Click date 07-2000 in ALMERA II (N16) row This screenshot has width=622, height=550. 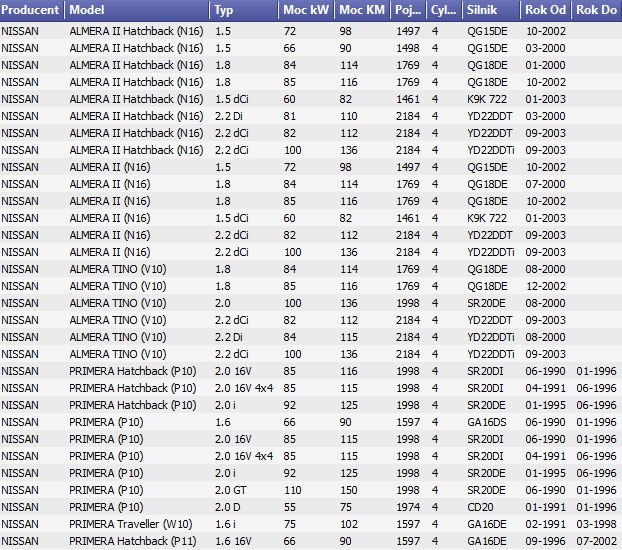click(x=545, y=185)
